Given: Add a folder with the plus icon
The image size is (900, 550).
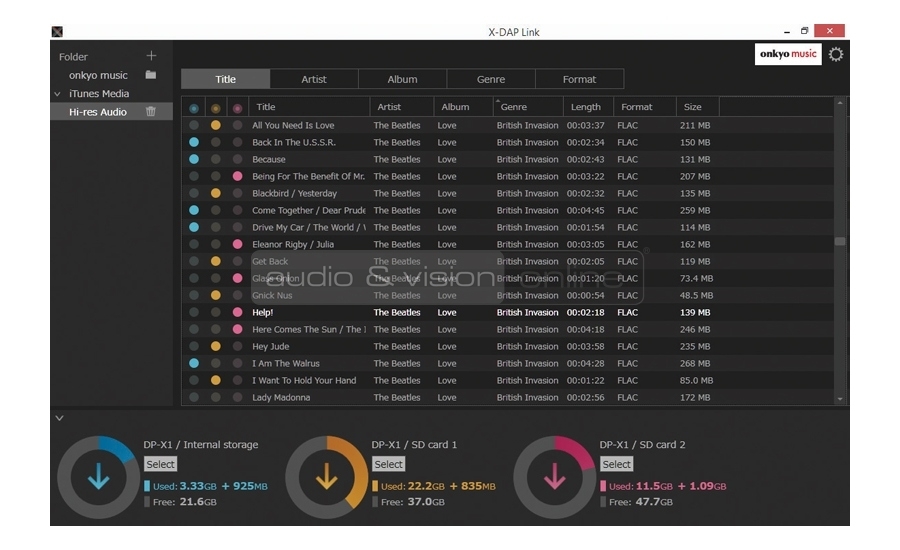Looking at the screenshot, I should (151, 56).
